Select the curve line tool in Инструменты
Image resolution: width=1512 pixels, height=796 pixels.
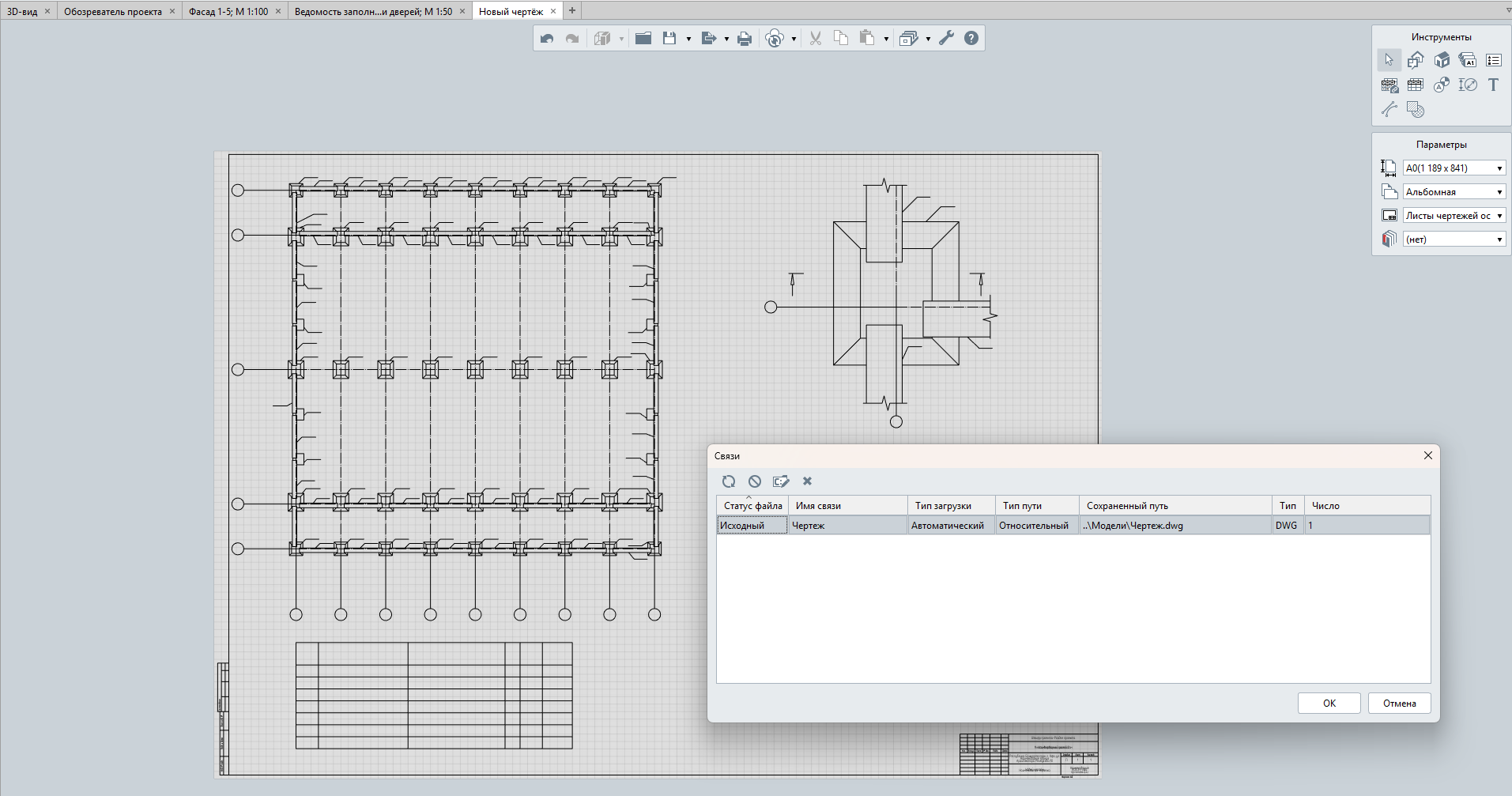pos(1389,110)
